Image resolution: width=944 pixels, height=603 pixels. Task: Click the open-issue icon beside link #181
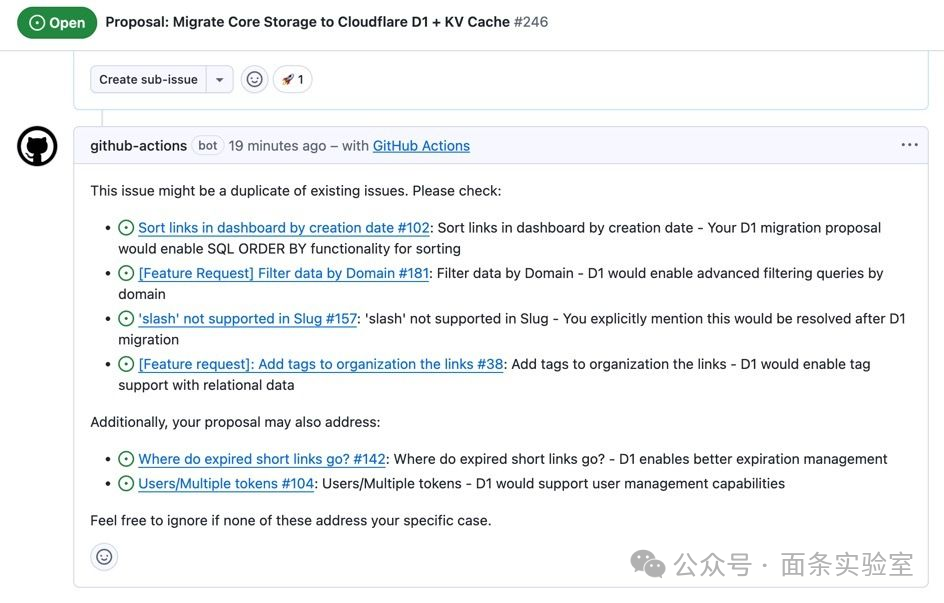[x=126, y=272]
